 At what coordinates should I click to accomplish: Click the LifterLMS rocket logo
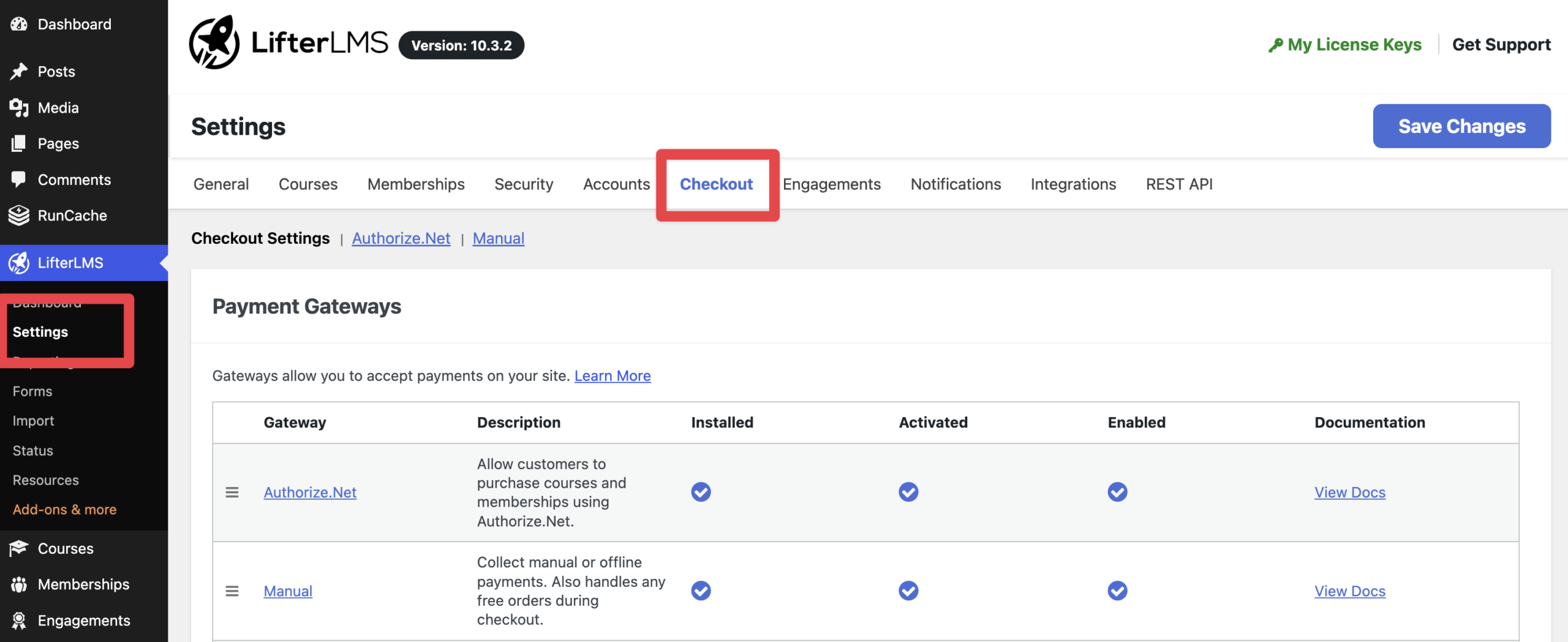click(214, 43)
